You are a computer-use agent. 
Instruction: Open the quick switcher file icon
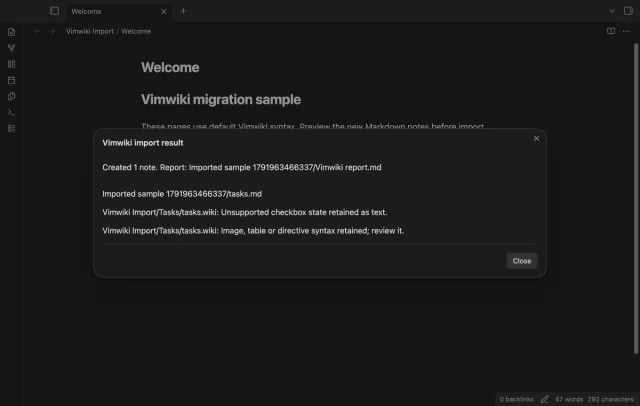(x=11, y=32)
